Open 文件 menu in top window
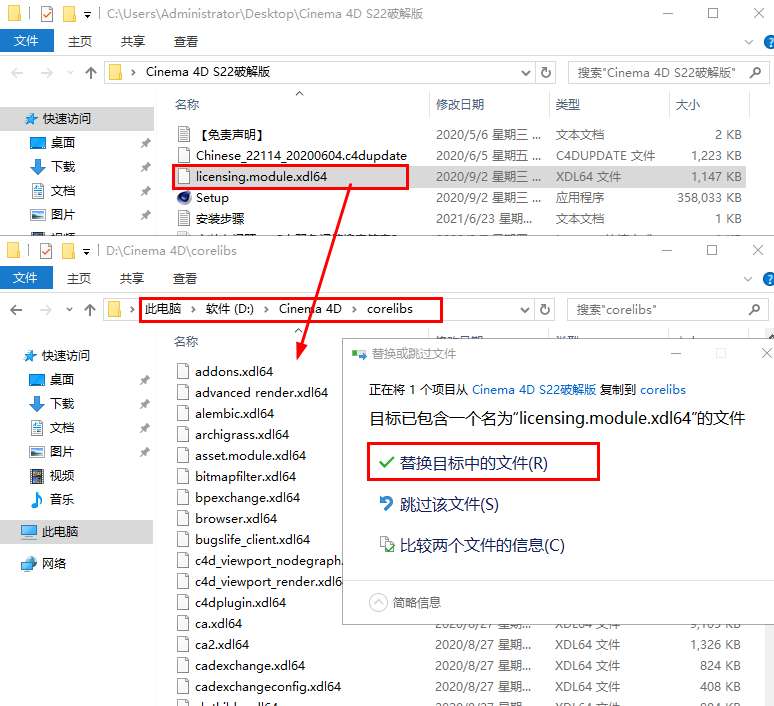 tap(27, 41)
